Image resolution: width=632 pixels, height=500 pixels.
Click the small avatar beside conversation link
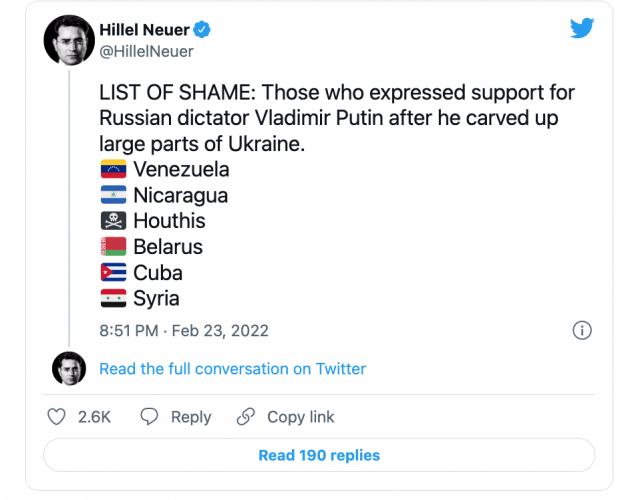68,369
